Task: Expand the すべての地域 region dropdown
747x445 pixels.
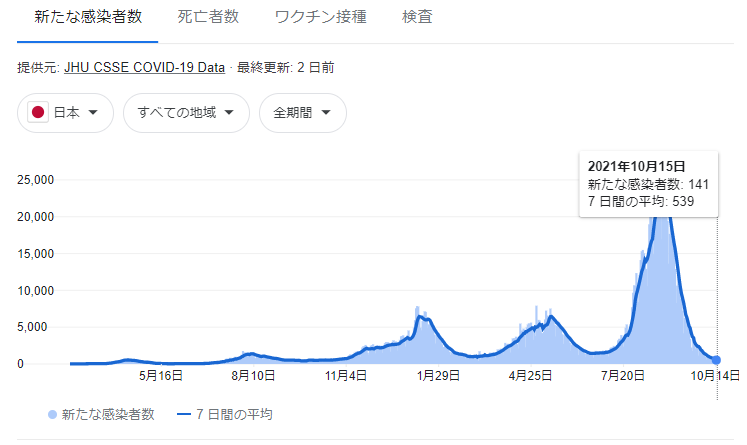Action: (x=186, y=113)
